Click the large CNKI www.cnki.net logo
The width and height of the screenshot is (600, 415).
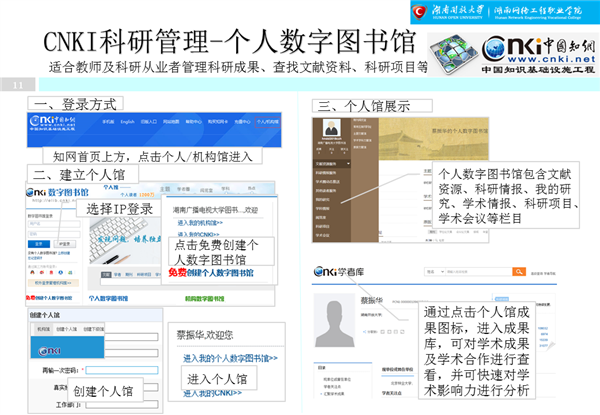click(539, 54)
